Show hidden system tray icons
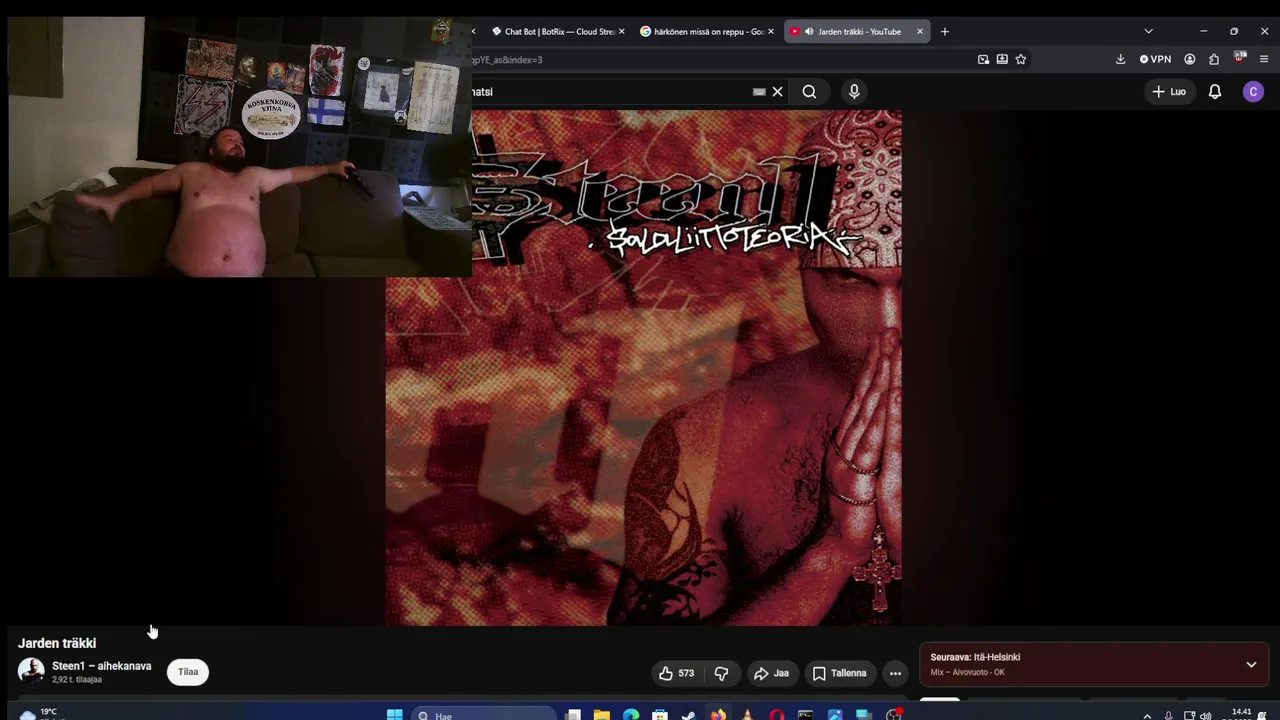The height and width of the screenshot is (720, 1280). (1147, 716)
